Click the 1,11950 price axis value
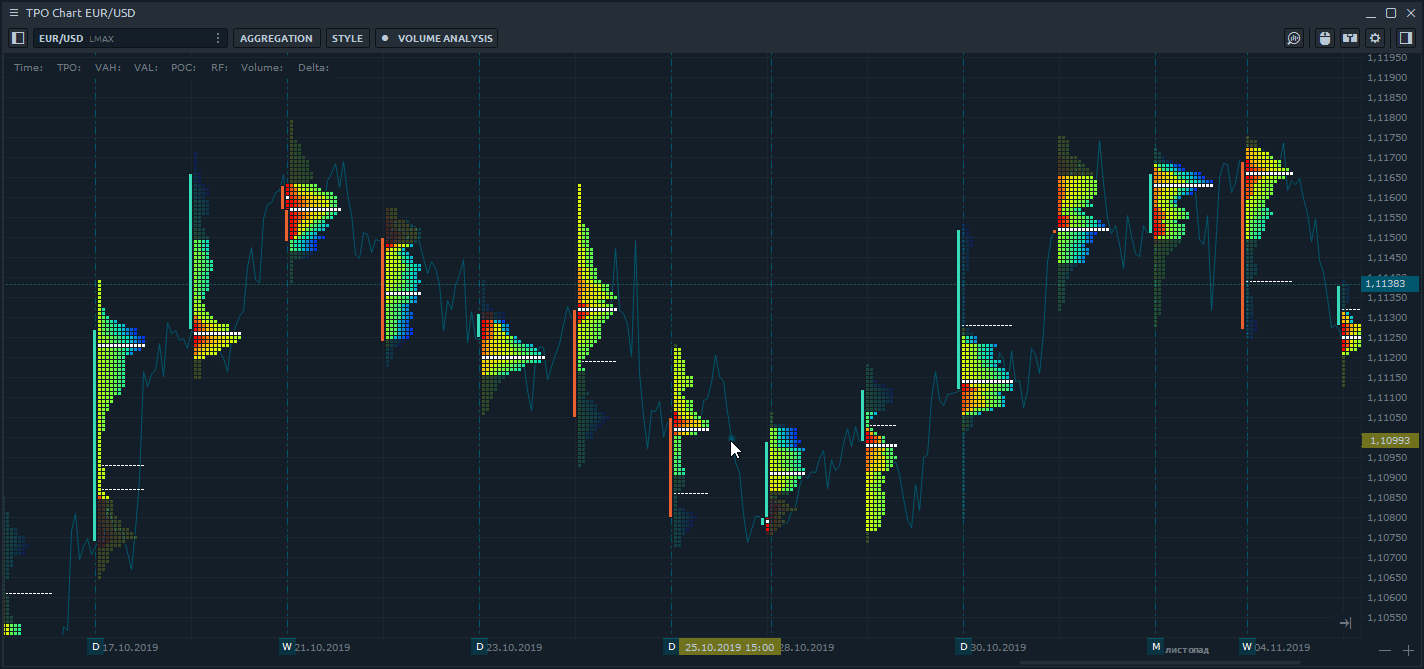This screenshot has height=669, width=1424. click(x=1389, y=57)
